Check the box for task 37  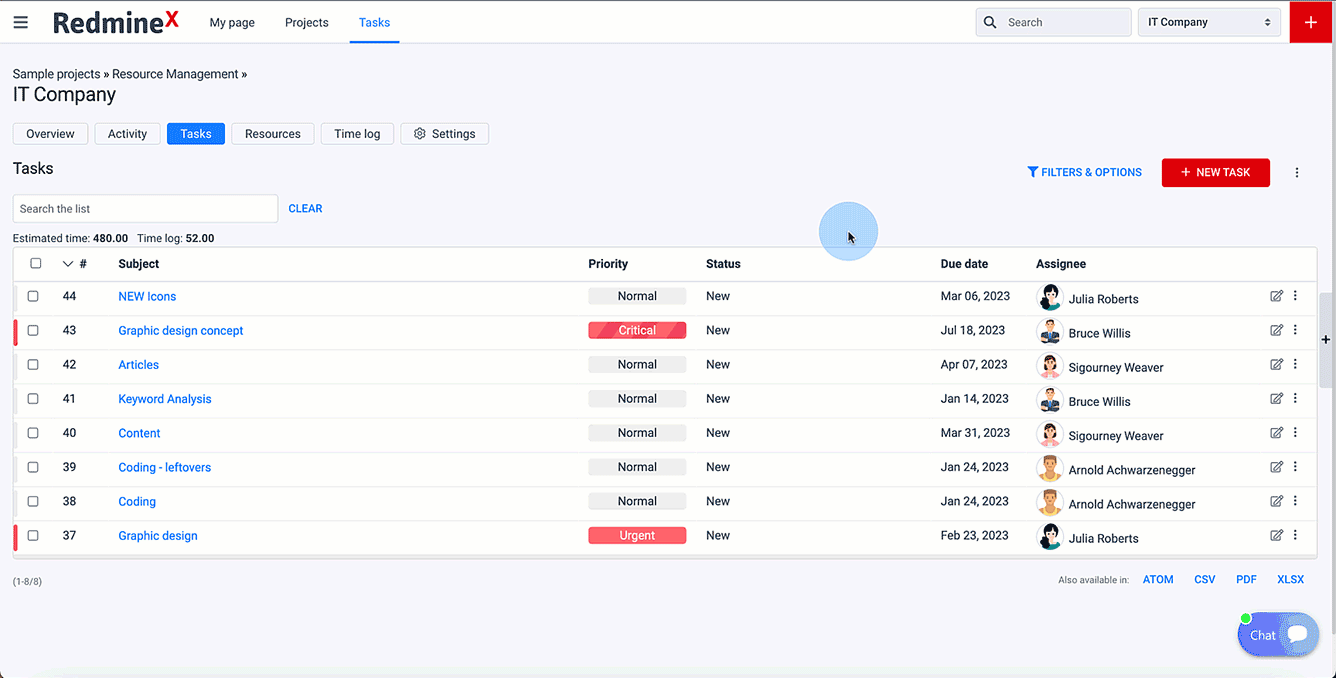click(33, 535)
